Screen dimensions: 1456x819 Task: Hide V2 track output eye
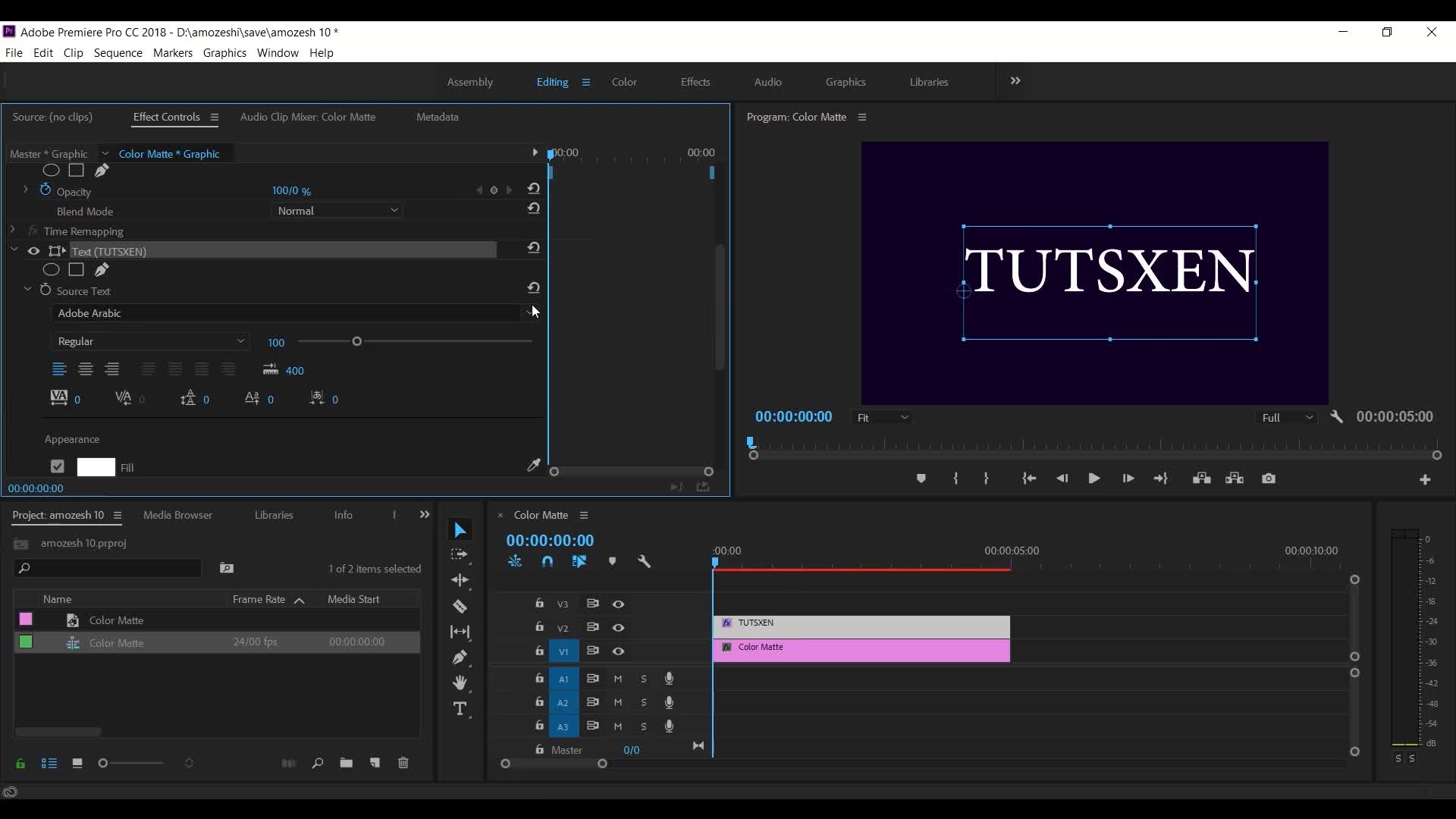tap(619, 628)
